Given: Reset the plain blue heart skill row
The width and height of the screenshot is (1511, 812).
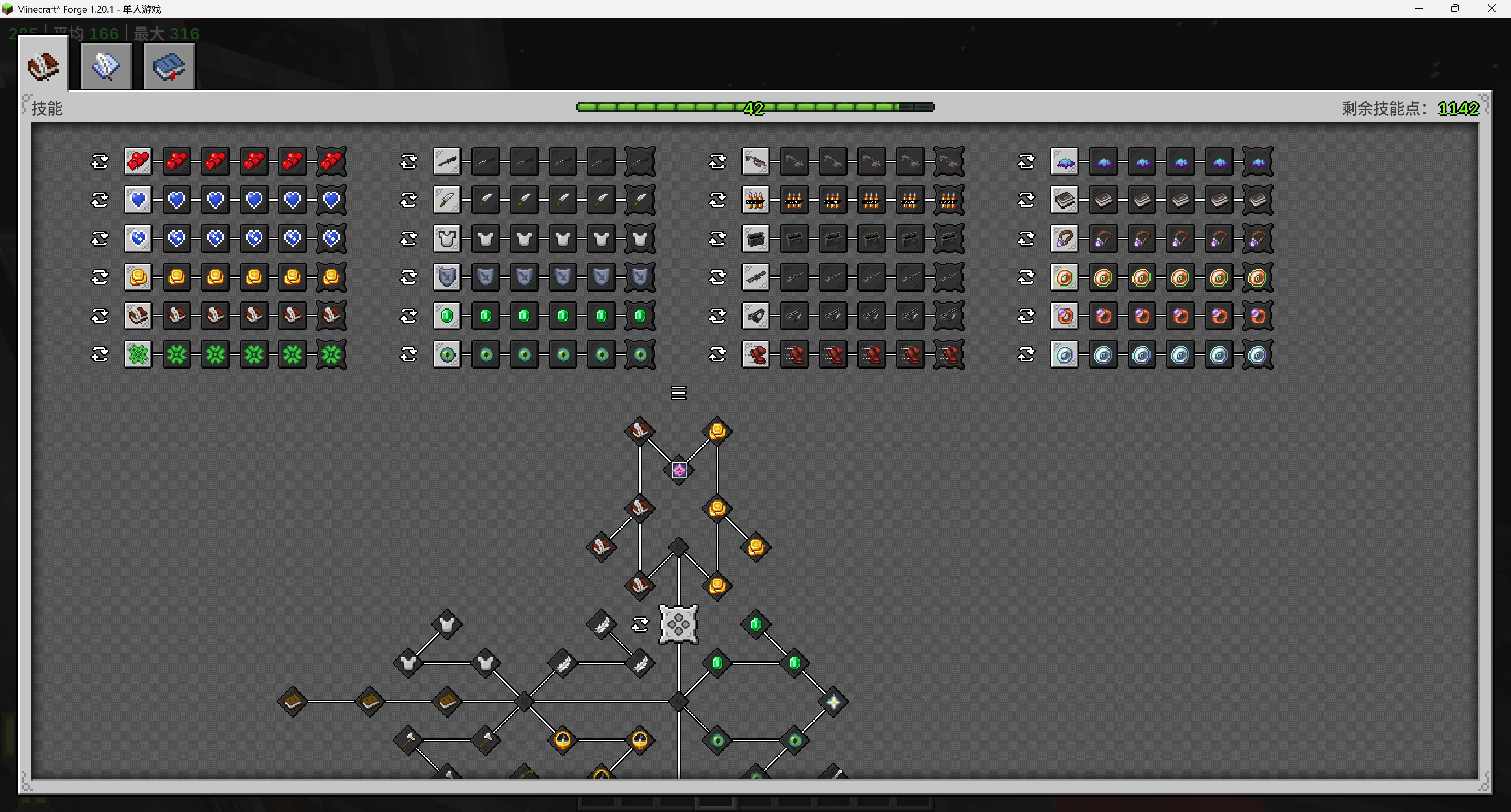Looking at the screenshot, I should tap(100, 200).
